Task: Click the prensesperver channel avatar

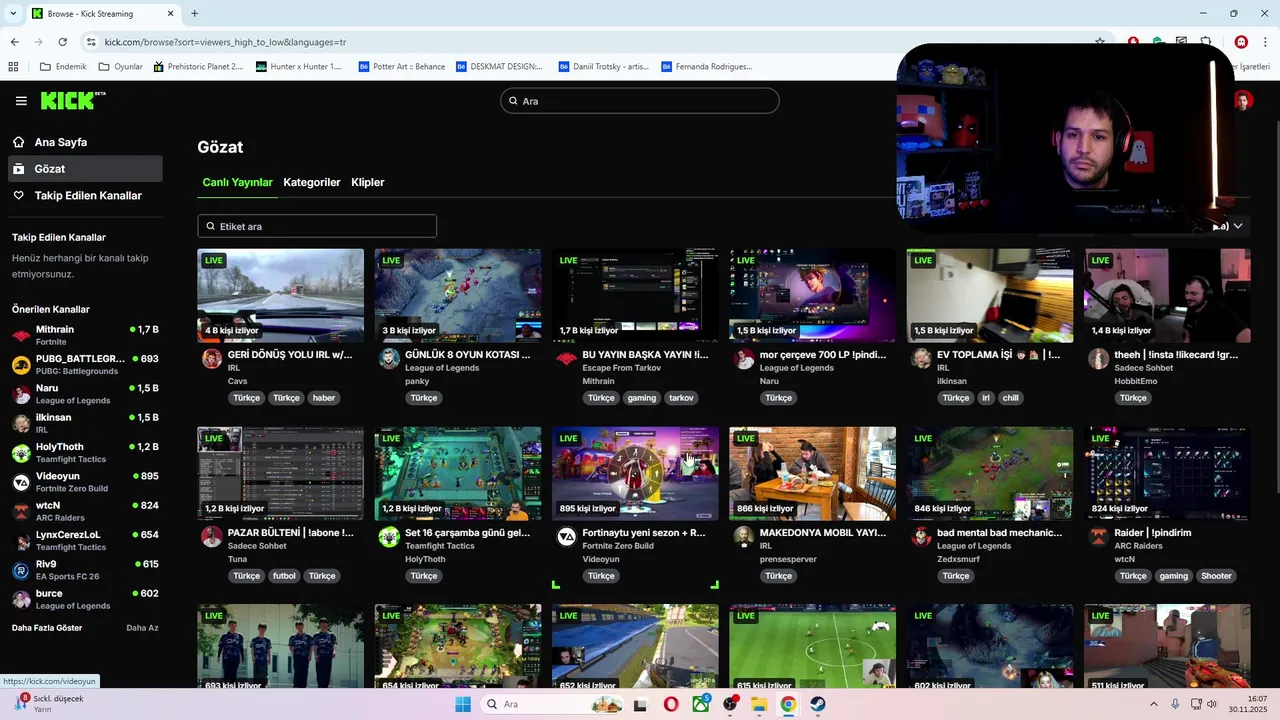Action: (743, 537)
